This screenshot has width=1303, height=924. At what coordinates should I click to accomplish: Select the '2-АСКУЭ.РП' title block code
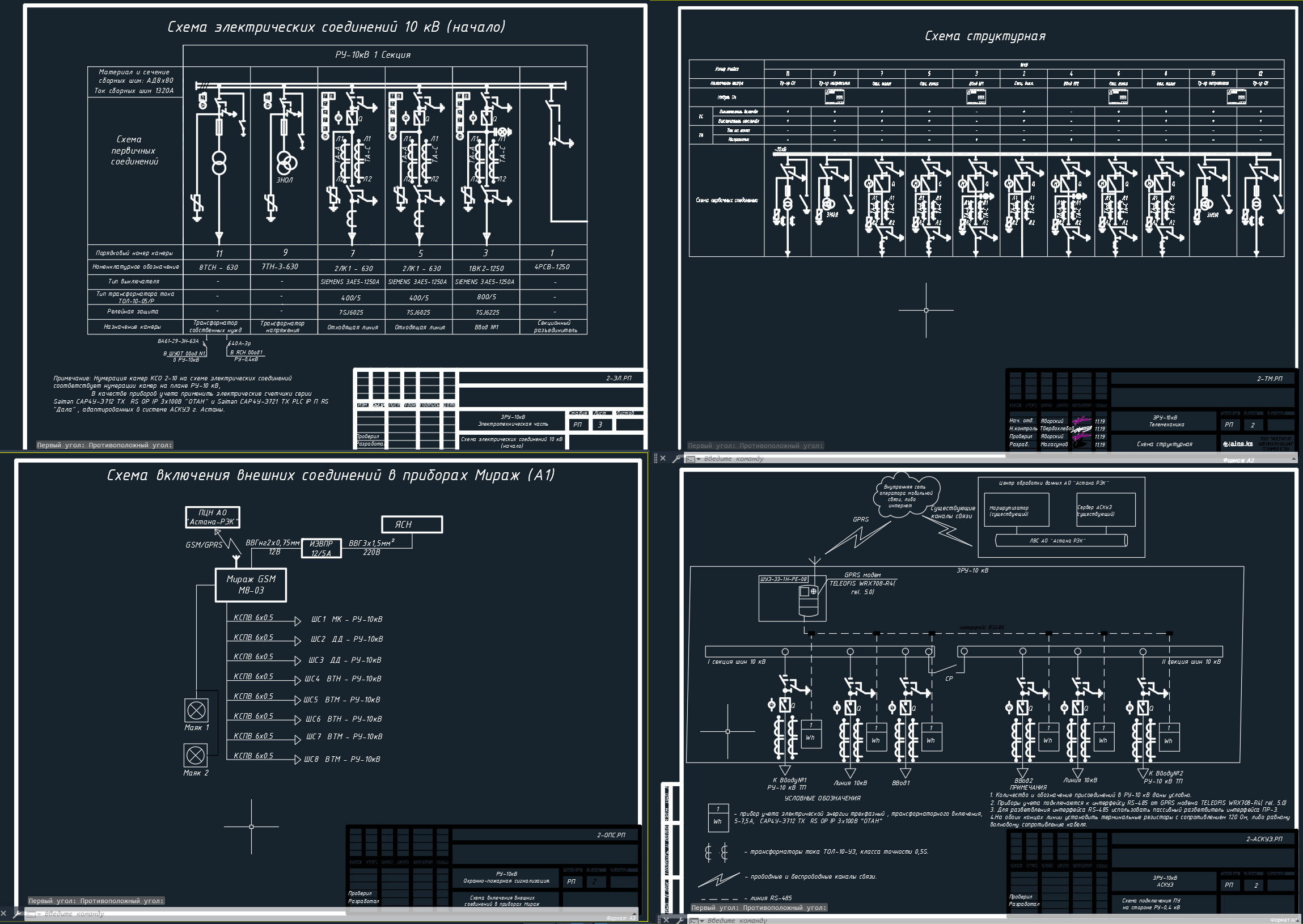[x=1264, y=839]
